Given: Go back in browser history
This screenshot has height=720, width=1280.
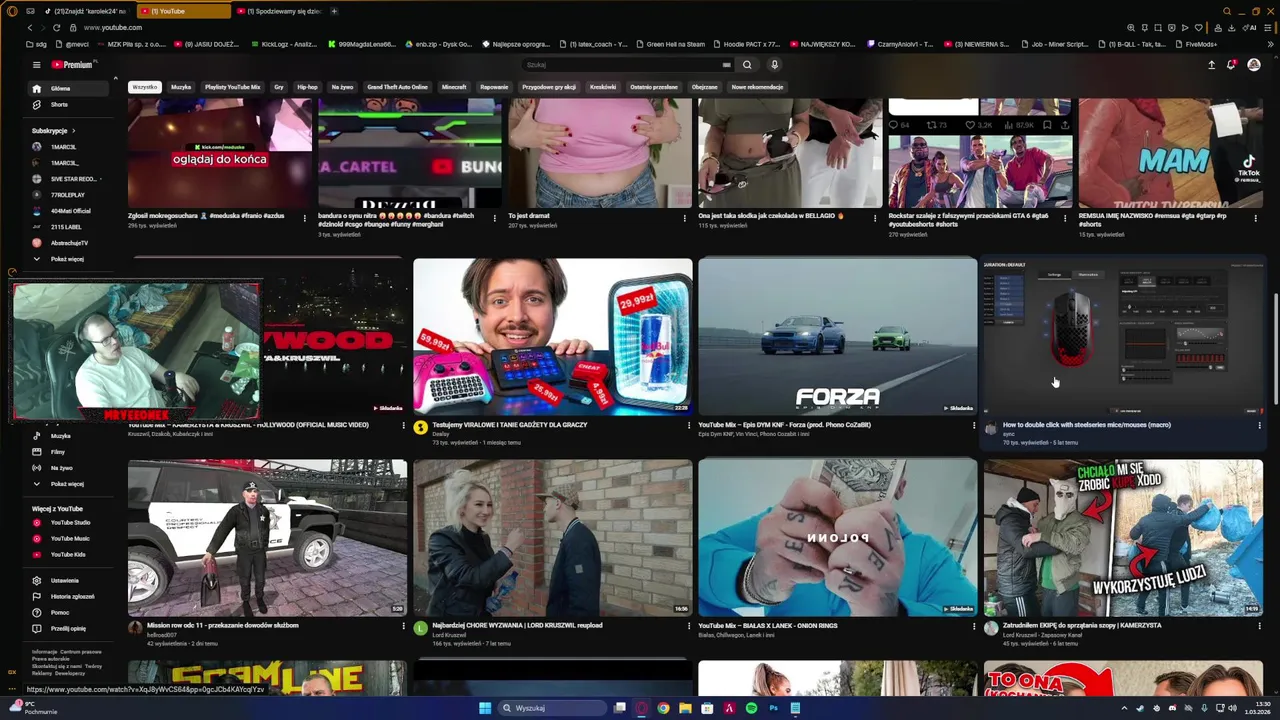Looking at the screenshot, I should [30, 27].
